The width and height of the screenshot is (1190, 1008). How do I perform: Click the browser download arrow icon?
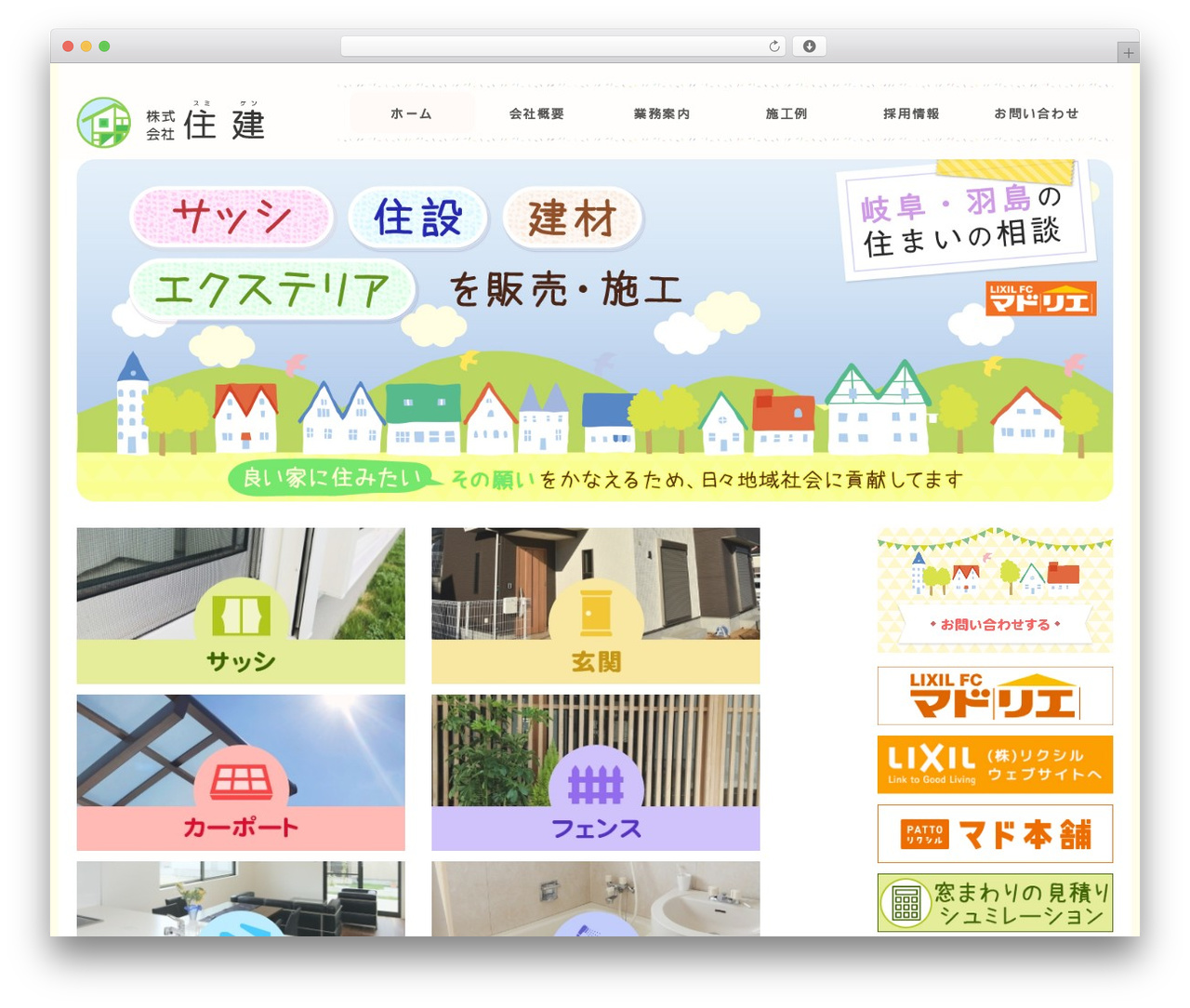810,46
